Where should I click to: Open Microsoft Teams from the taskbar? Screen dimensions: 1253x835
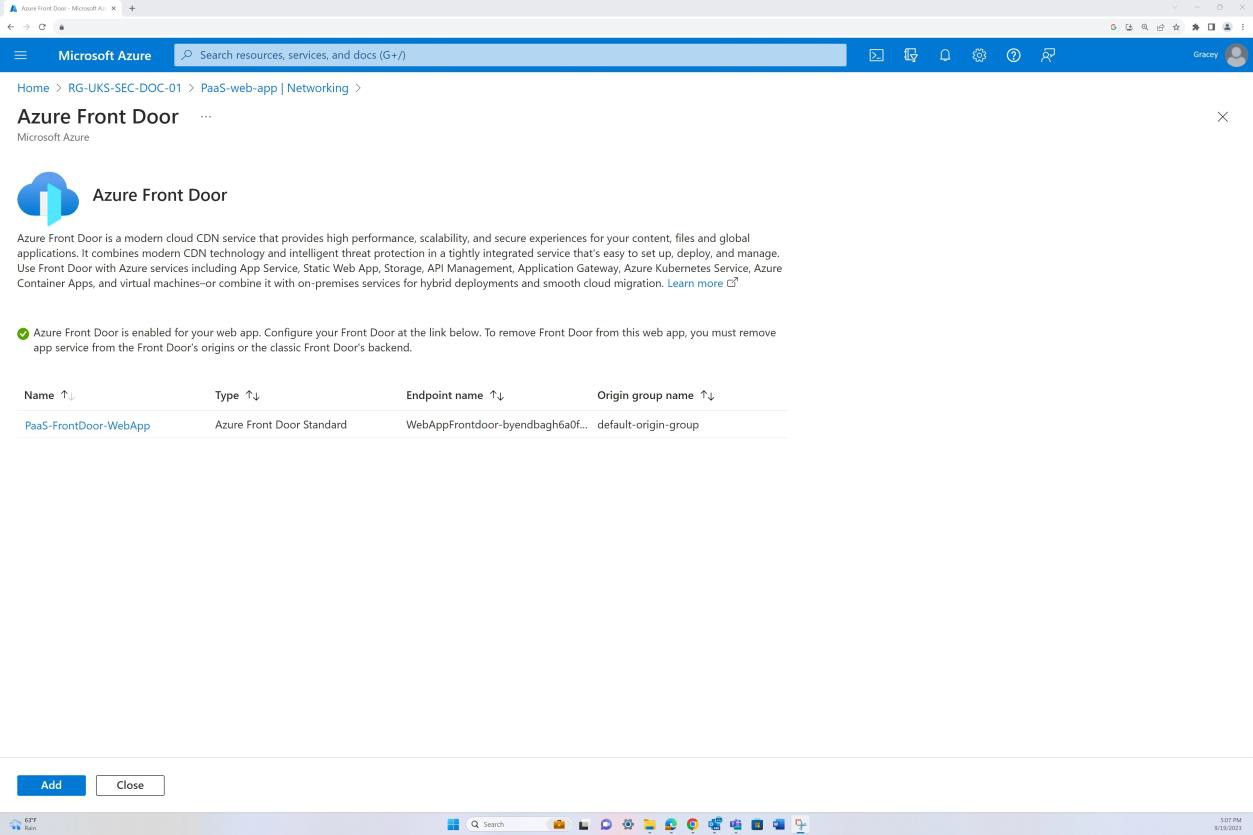pos(737,824)
